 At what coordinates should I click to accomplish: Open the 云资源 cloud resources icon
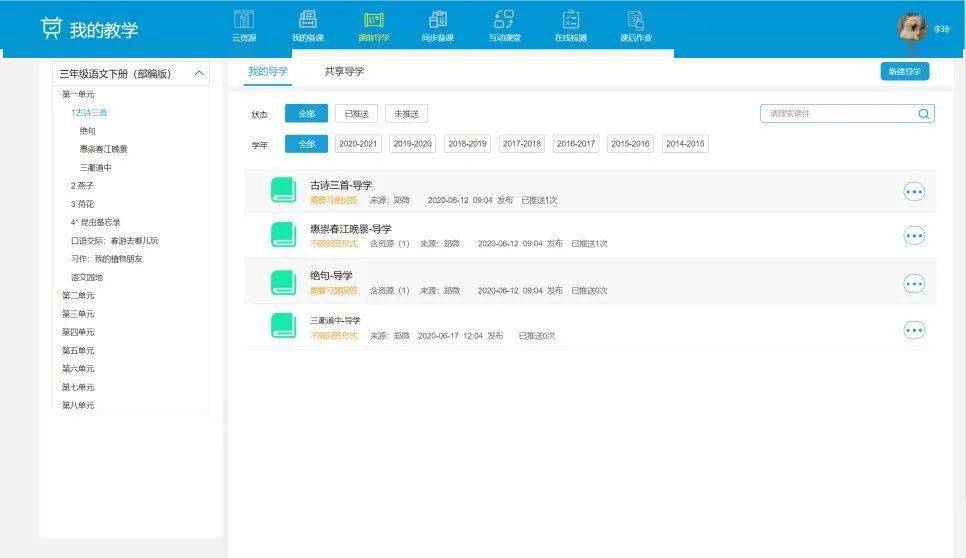click(x=244, y=19)
